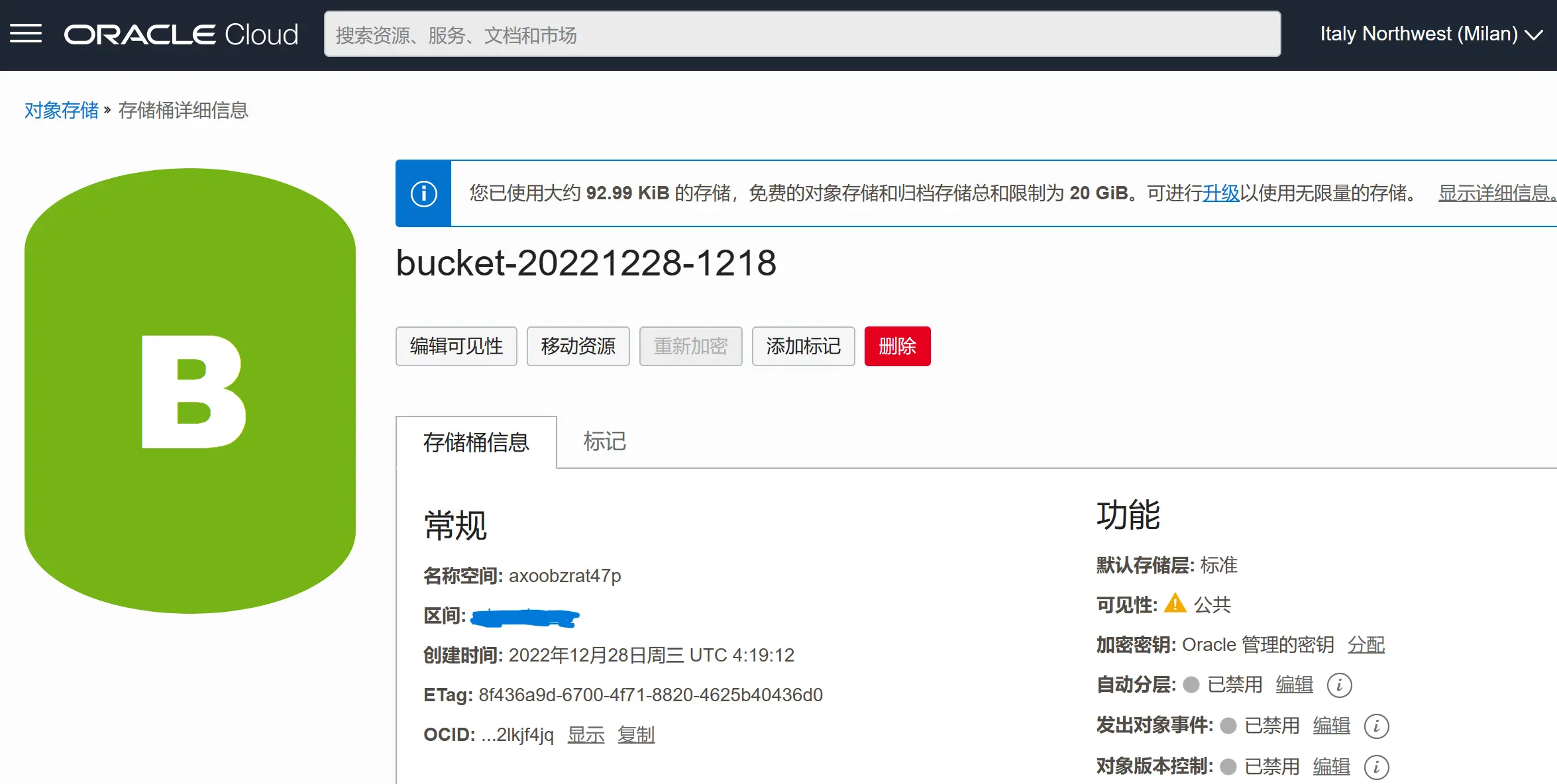Click 复制 link to copy OCID
The width and height of the screenshot is (1557, 784).
click(x=636, y=734)
